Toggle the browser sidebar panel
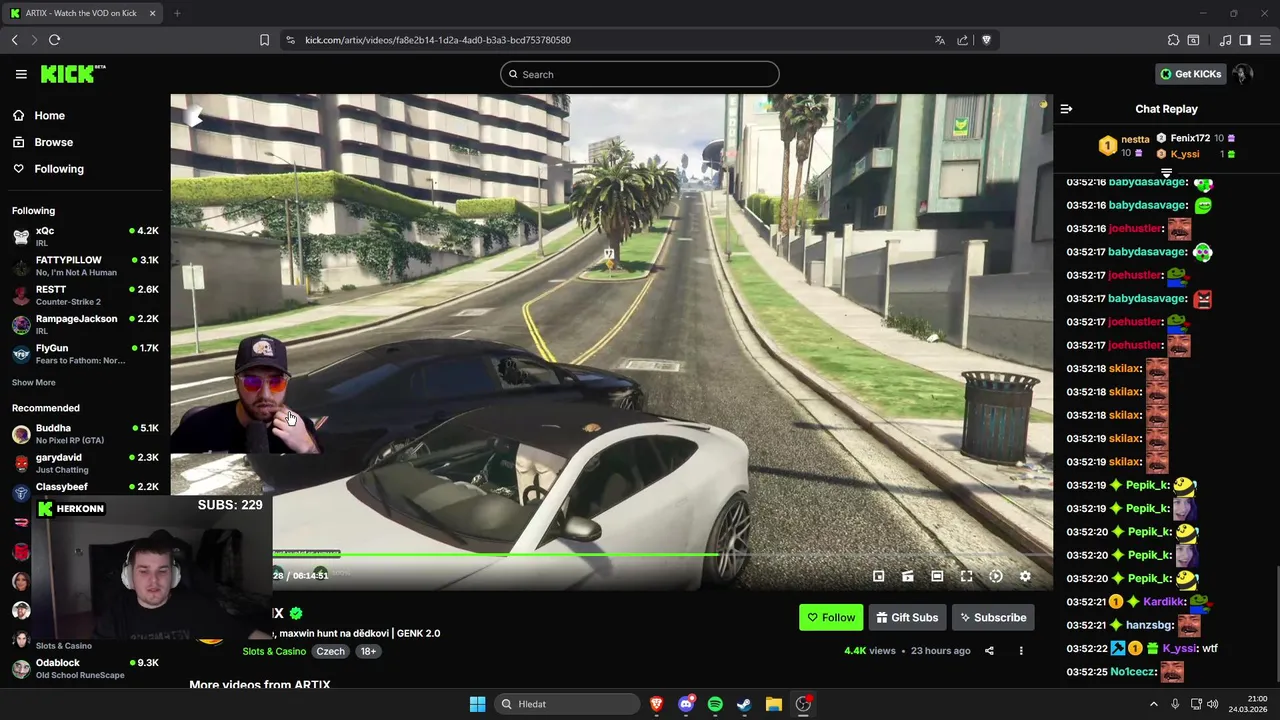The height and width of the screenshot is (720, 1280). coord(1245,40)
